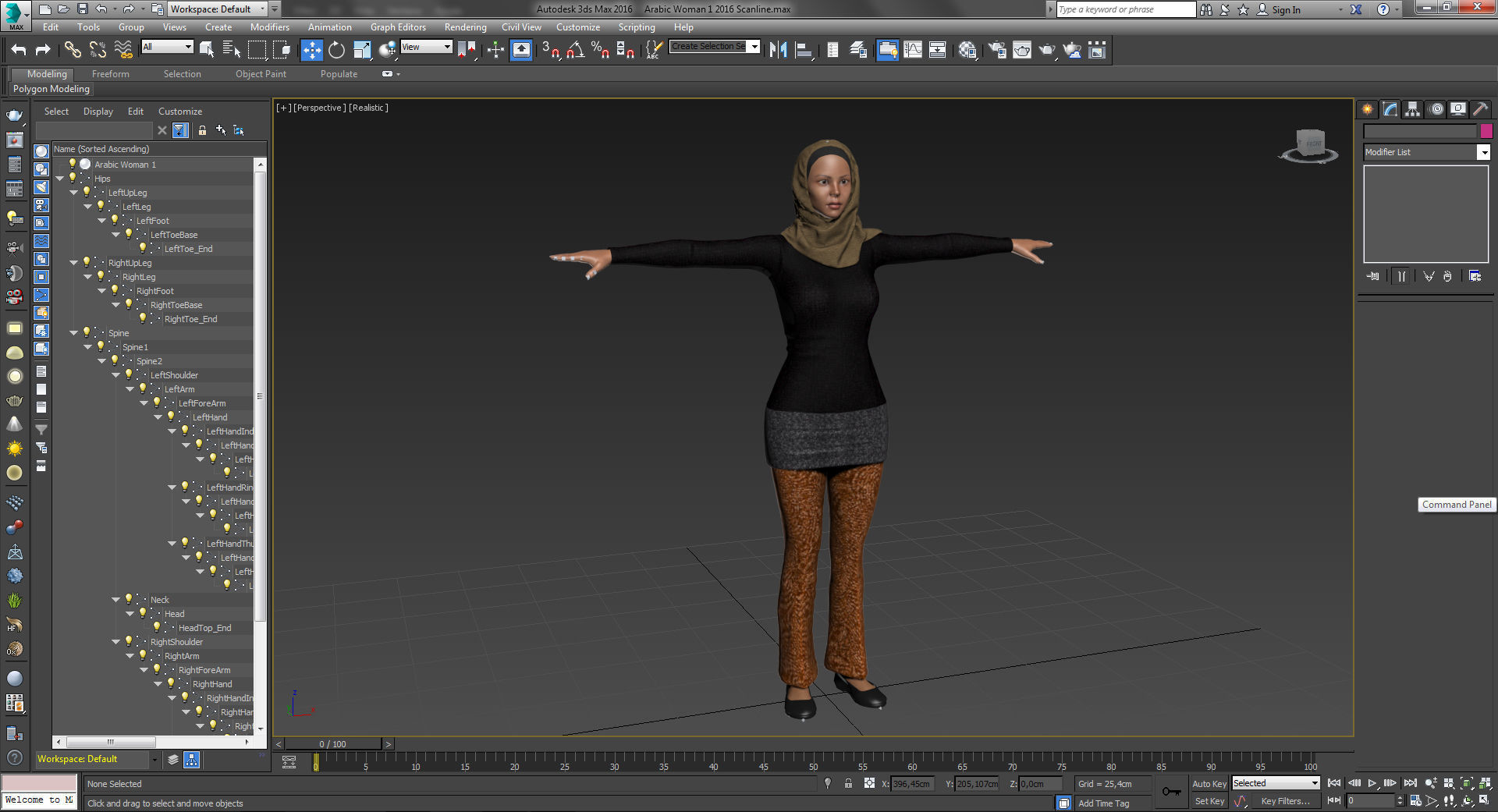Open the Workspace: Default dropdown in title bar
This screenshot has width=1498, height=812.
pos(218,9)
